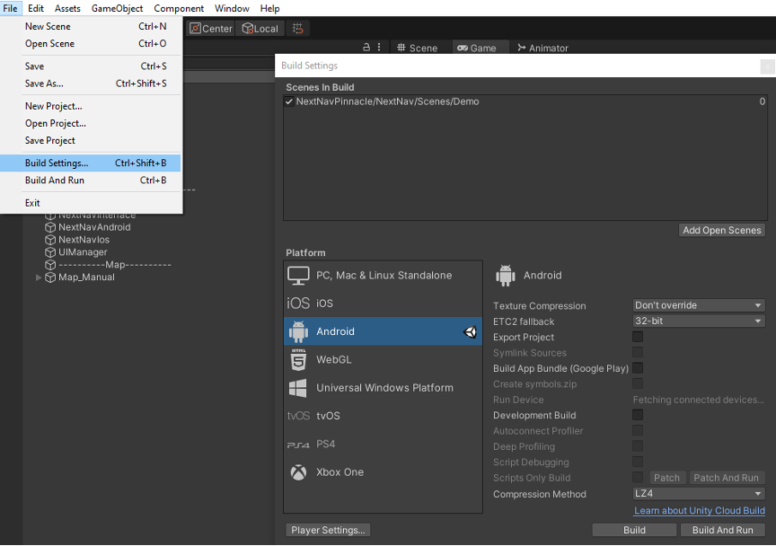Toggle the Development Build checkbox
The height and width of the screenshot is (546, 776).
pyautogui.click(x=637, y=415)
